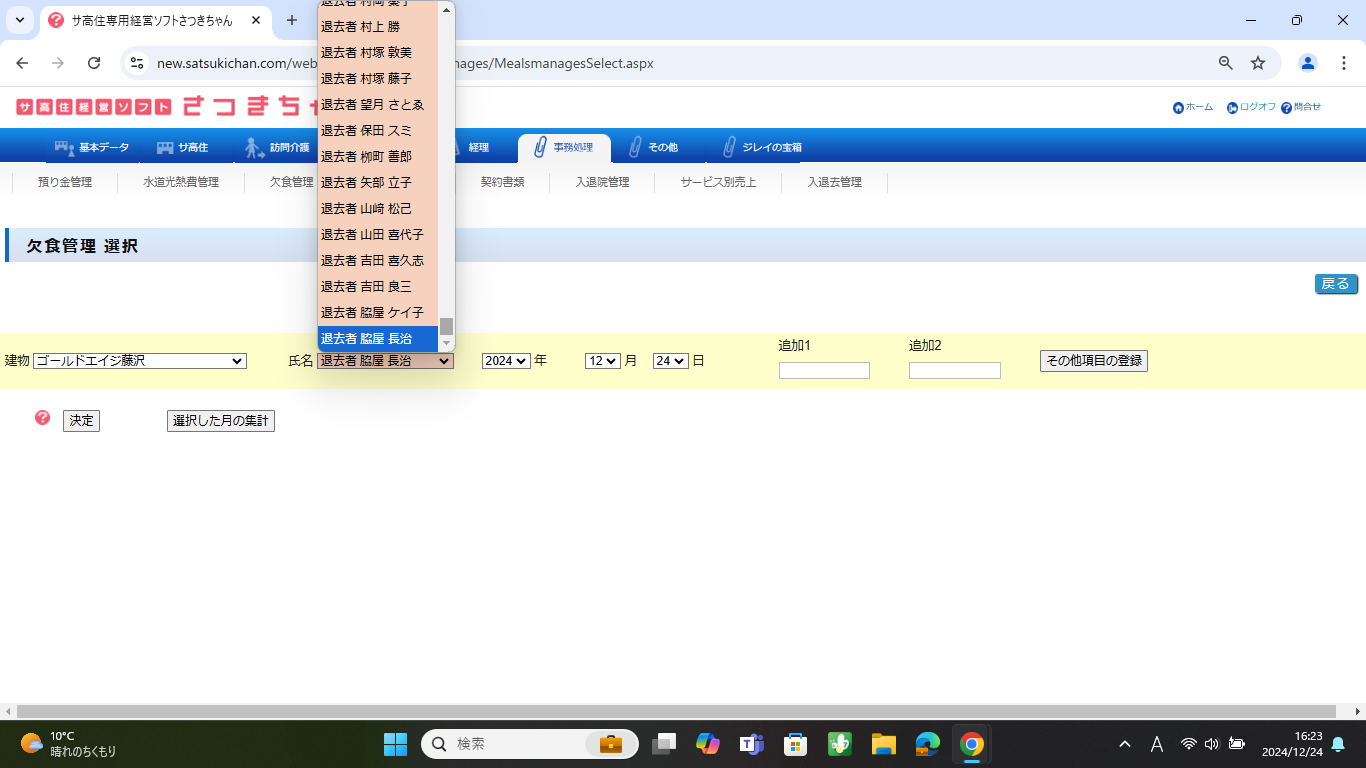Screen dimensions: 1366x768
Task: Click the red help question mark icon
Action: pyautogui.click(x=42, y=418)
